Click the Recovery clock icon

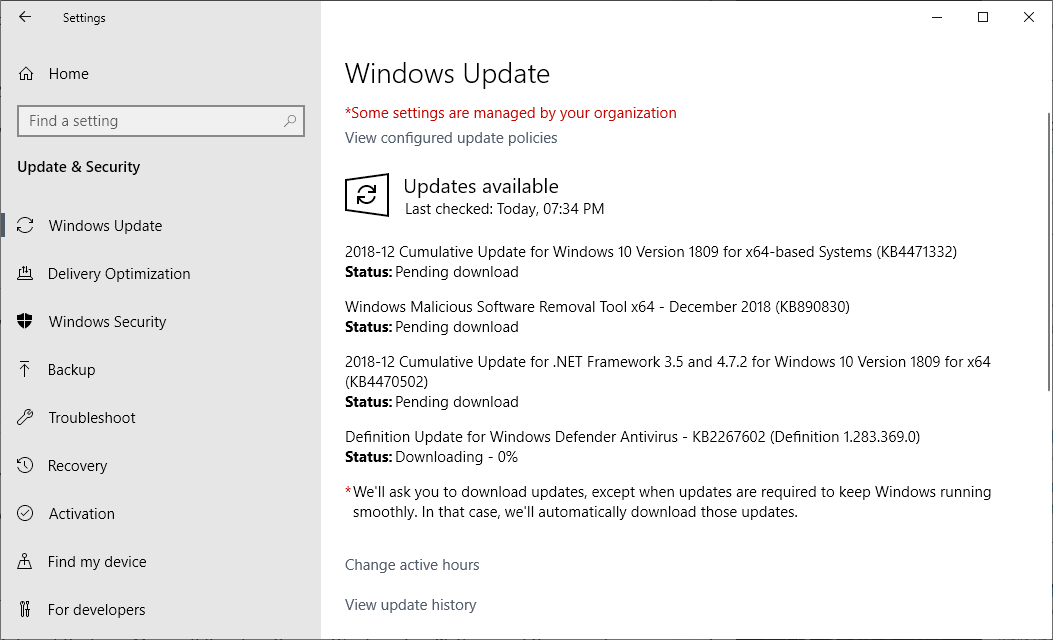(25, 465)
